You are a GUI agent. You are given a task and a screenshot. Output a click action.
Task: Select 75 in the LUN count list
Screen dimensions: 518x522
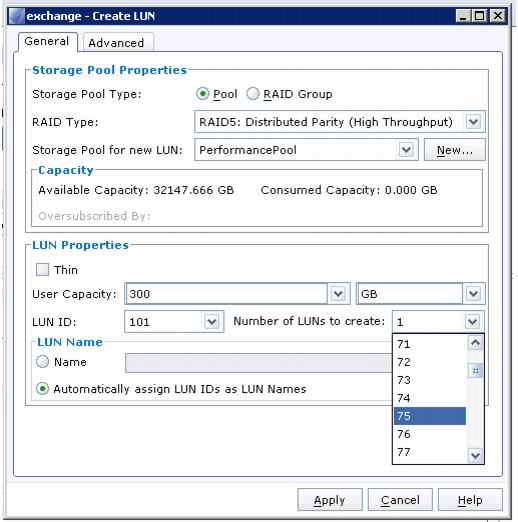[430, 416]
